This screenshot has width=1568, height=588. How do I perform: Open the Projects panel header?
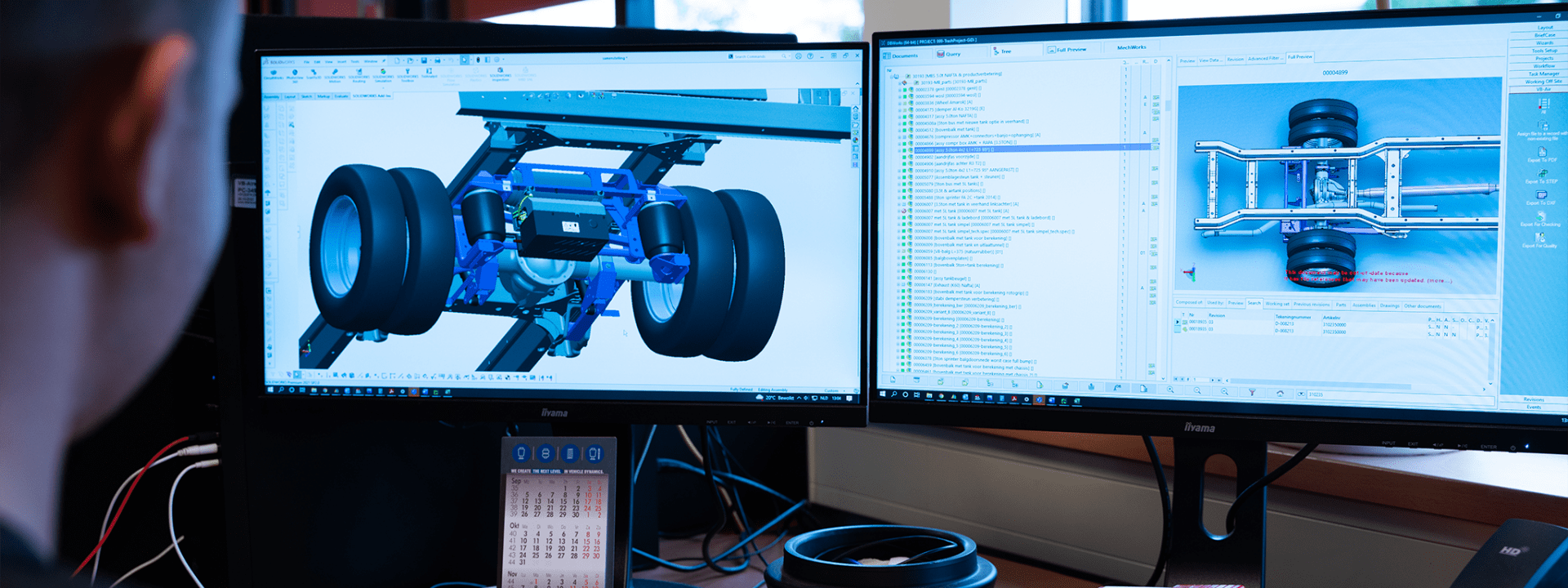pyautogui.click(x=1544, y=58)
